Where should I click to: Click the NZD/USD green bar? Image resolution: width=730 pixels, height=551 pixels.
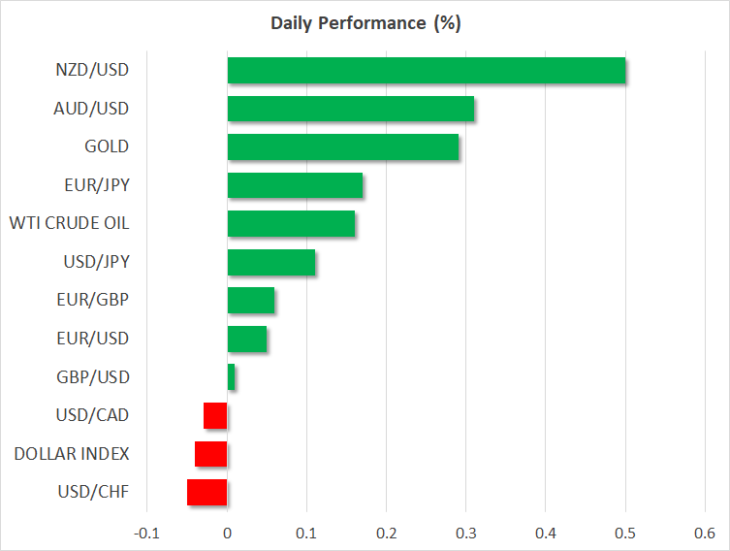coord(426,70)
